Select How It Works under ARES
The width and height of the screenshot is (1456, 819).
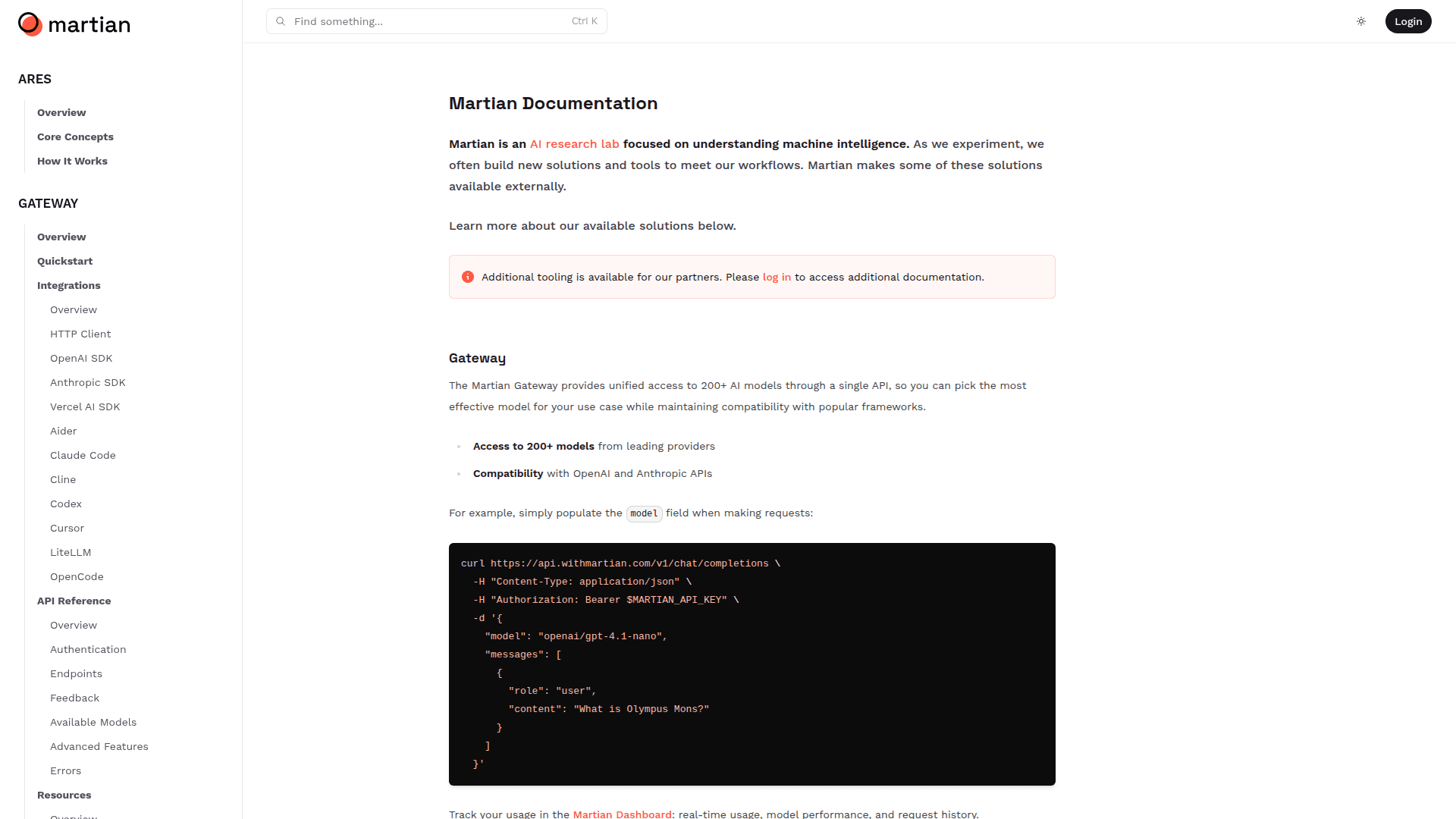tap(72, 161)
